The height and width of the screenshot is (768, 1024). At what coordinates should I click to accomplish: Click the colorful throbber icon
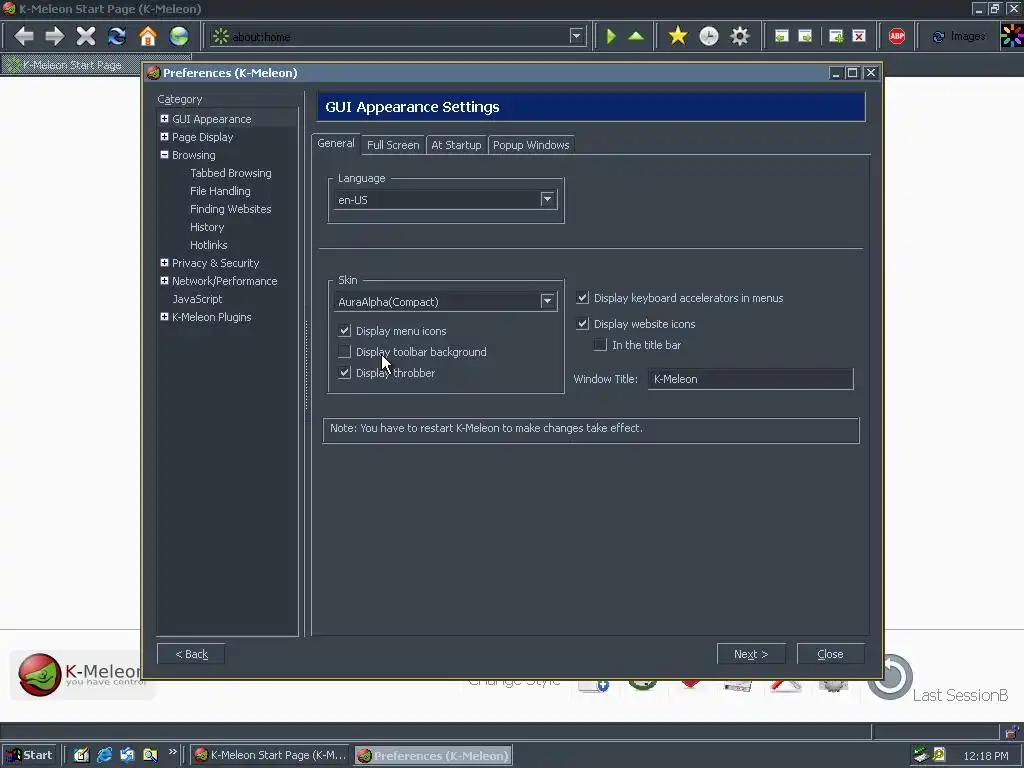1012,36
